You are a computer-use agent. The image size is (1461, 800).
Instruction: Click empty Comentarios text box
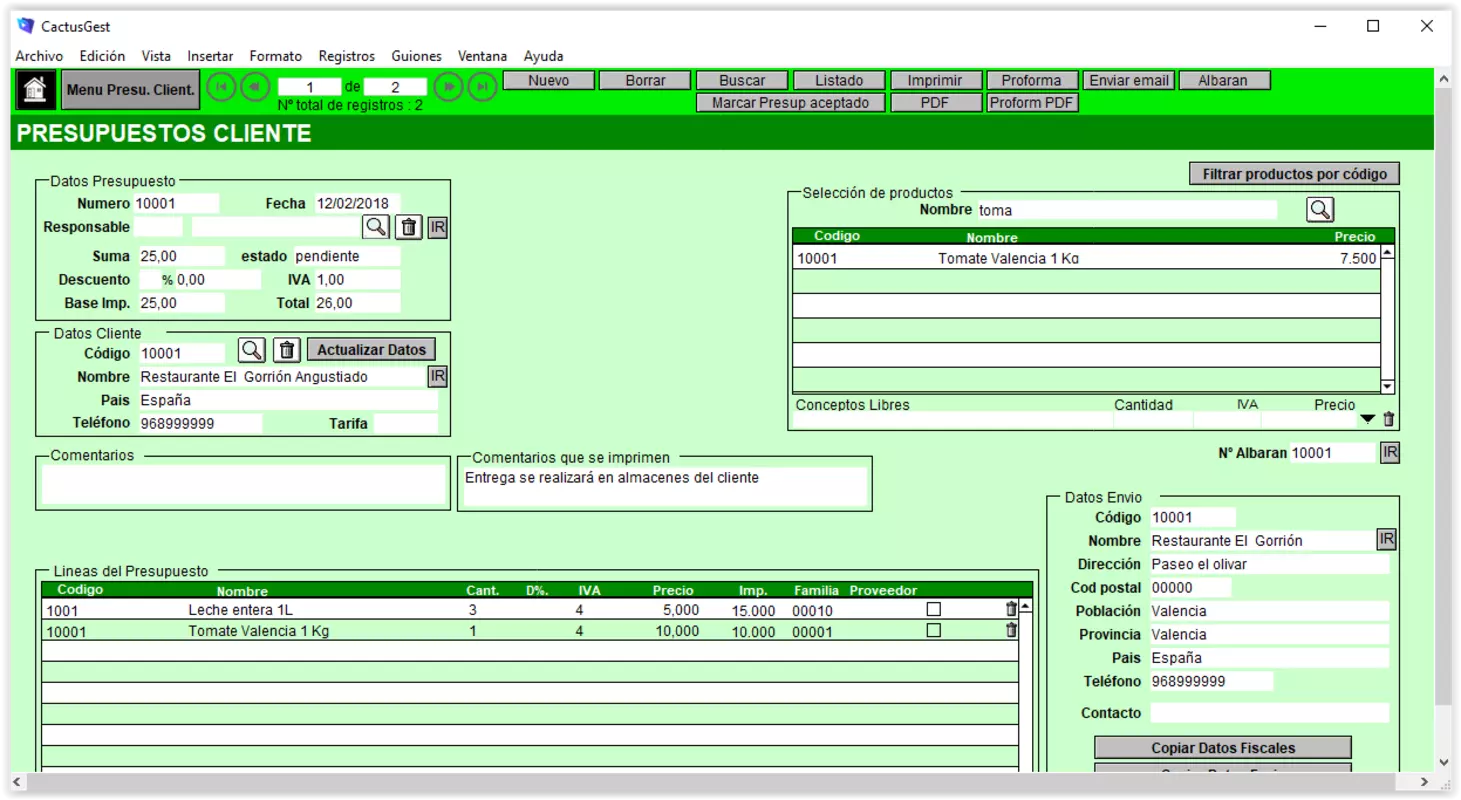pyautogui.click(x=243, y=484)
